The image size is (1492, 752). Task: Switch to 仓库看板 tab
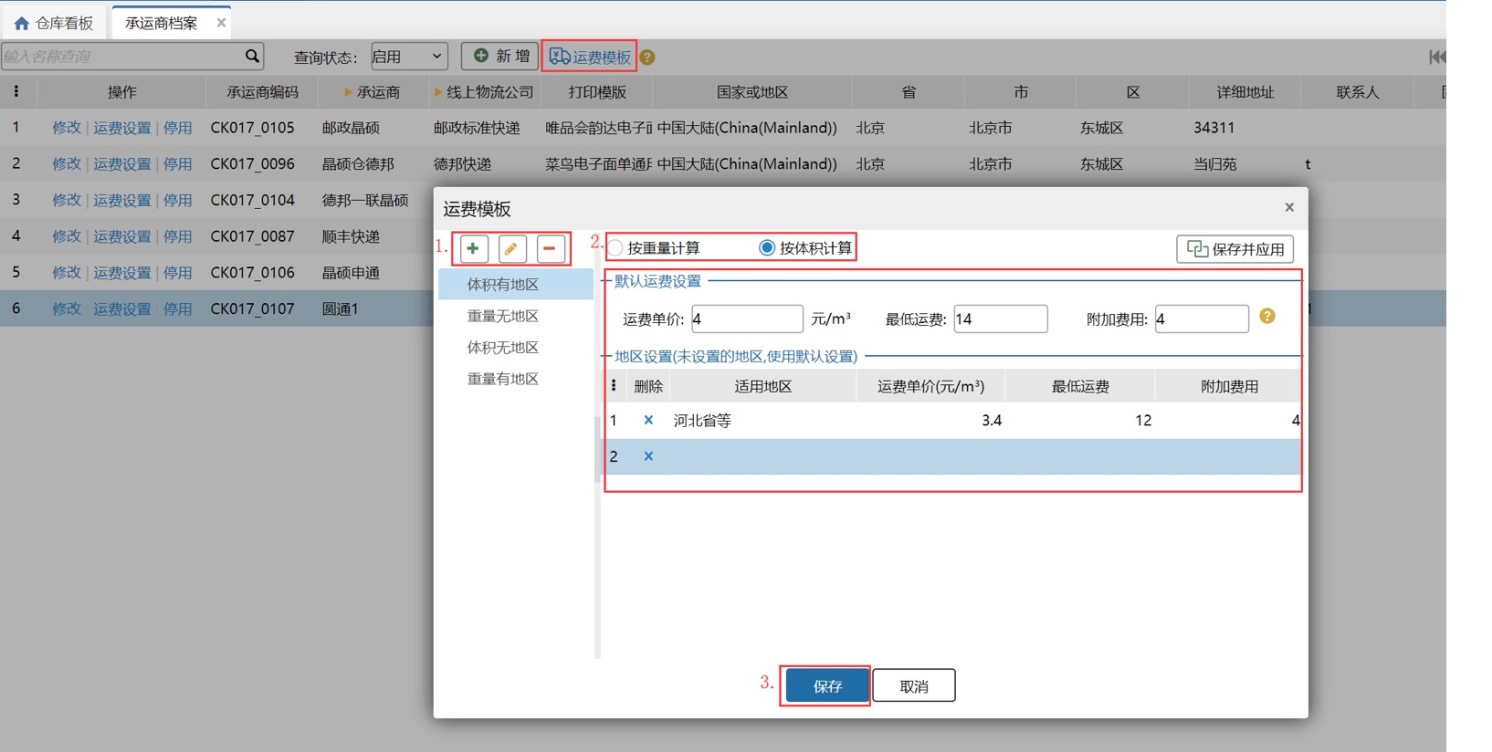pyautogui.click(x=53, y=23)
